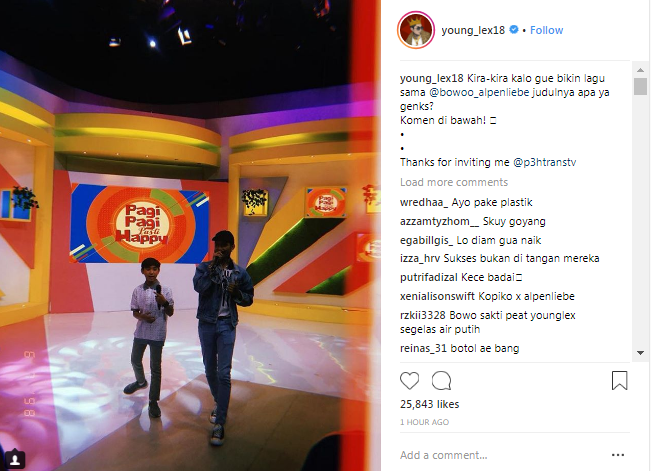Image resolution: width=651 pixels, height=471 pixels.
Task: Open the @p3htranstv mention
Action: [x=545, y=162]
